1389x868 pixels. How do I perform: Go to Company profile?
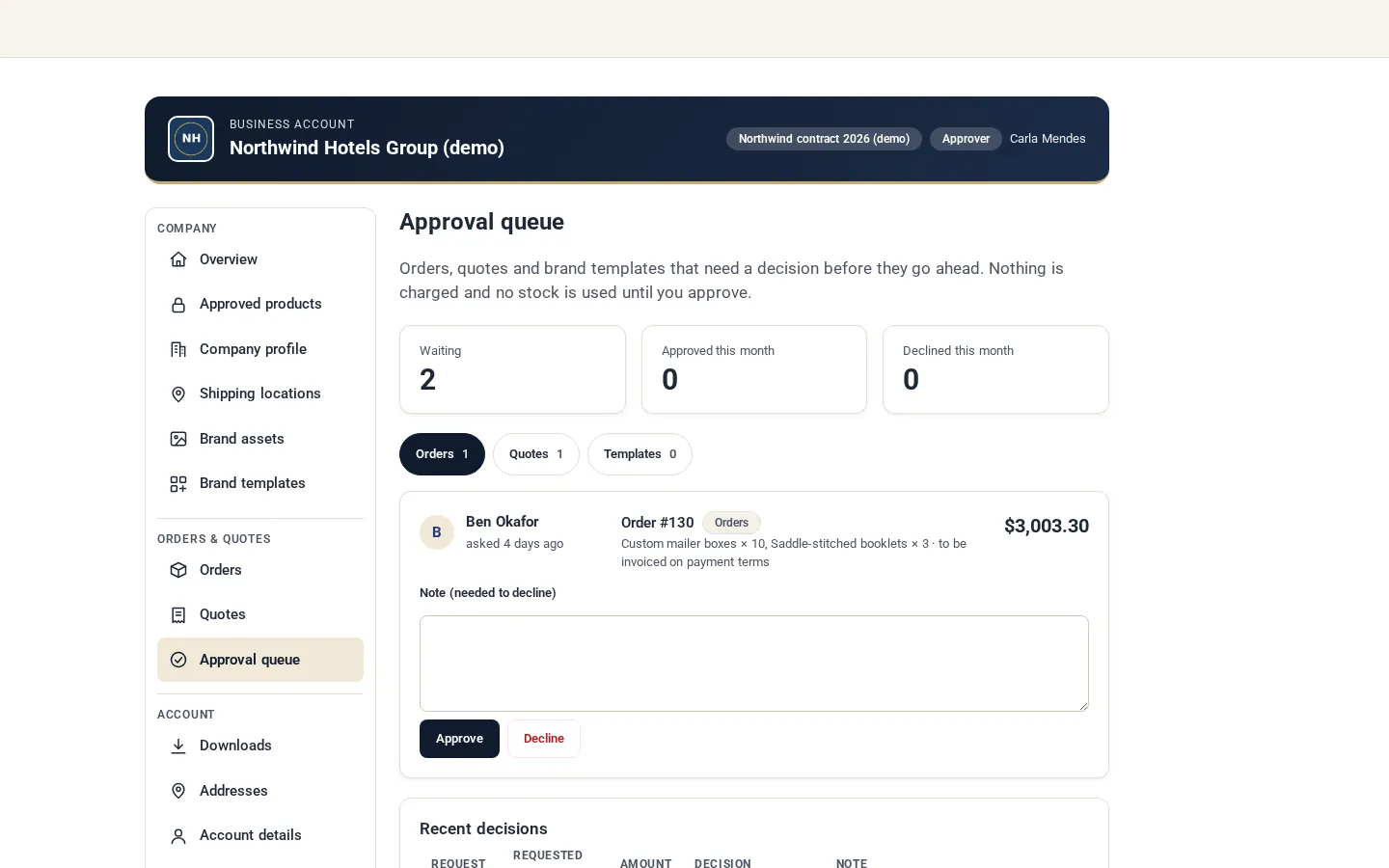(x=260, y=349)
